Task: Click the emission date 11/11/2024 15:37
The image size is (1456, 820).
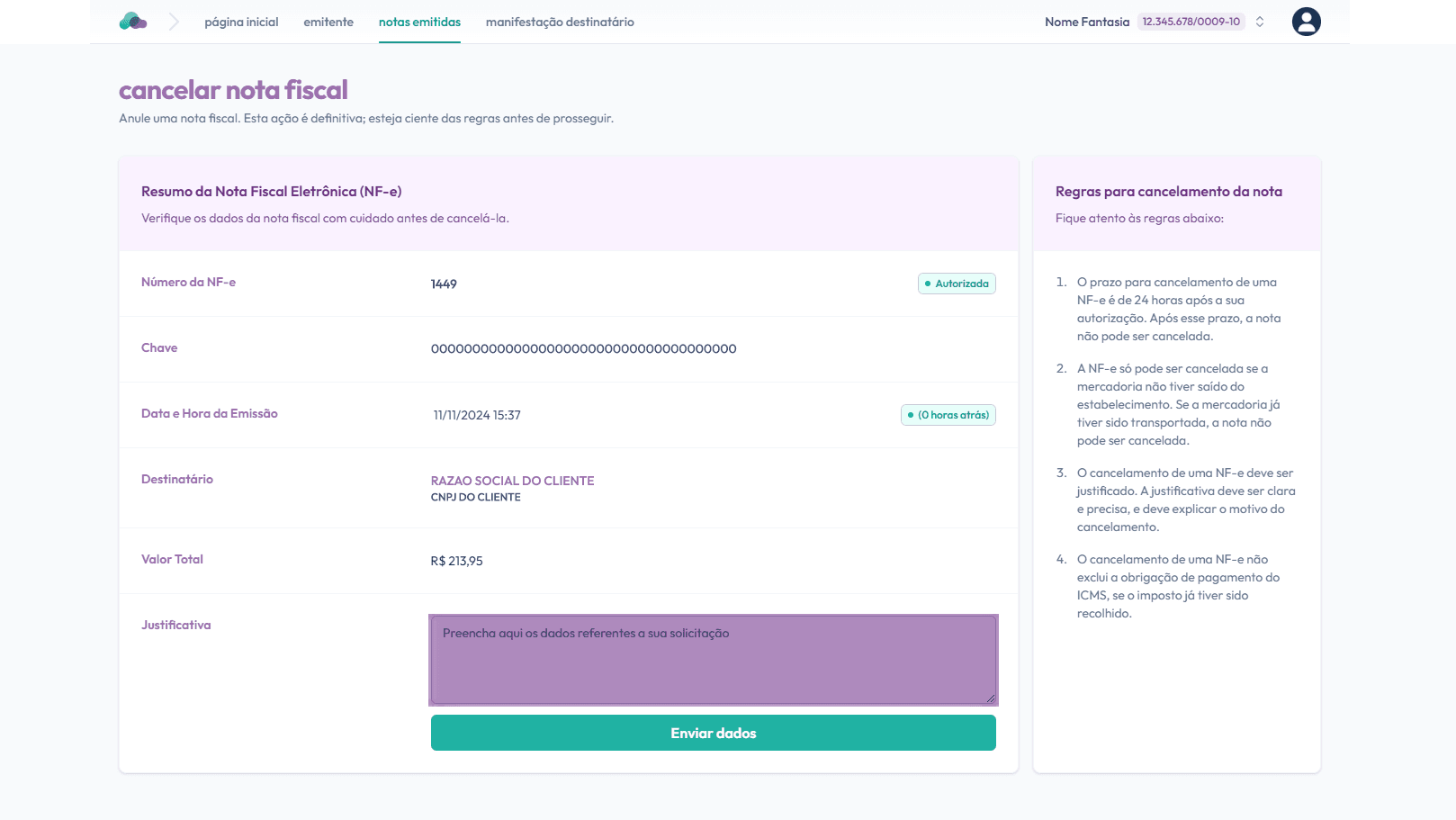Action: pyautogui.click(x=477, y=416)
